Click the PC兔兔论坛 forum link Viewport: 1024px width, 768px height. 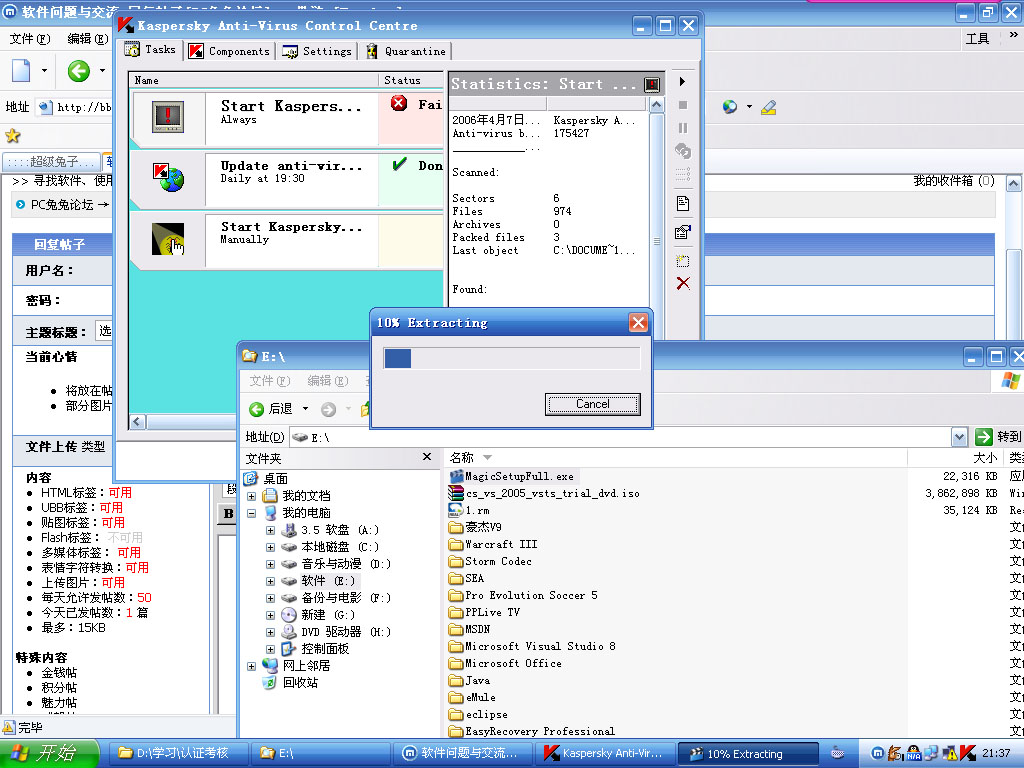62,204
